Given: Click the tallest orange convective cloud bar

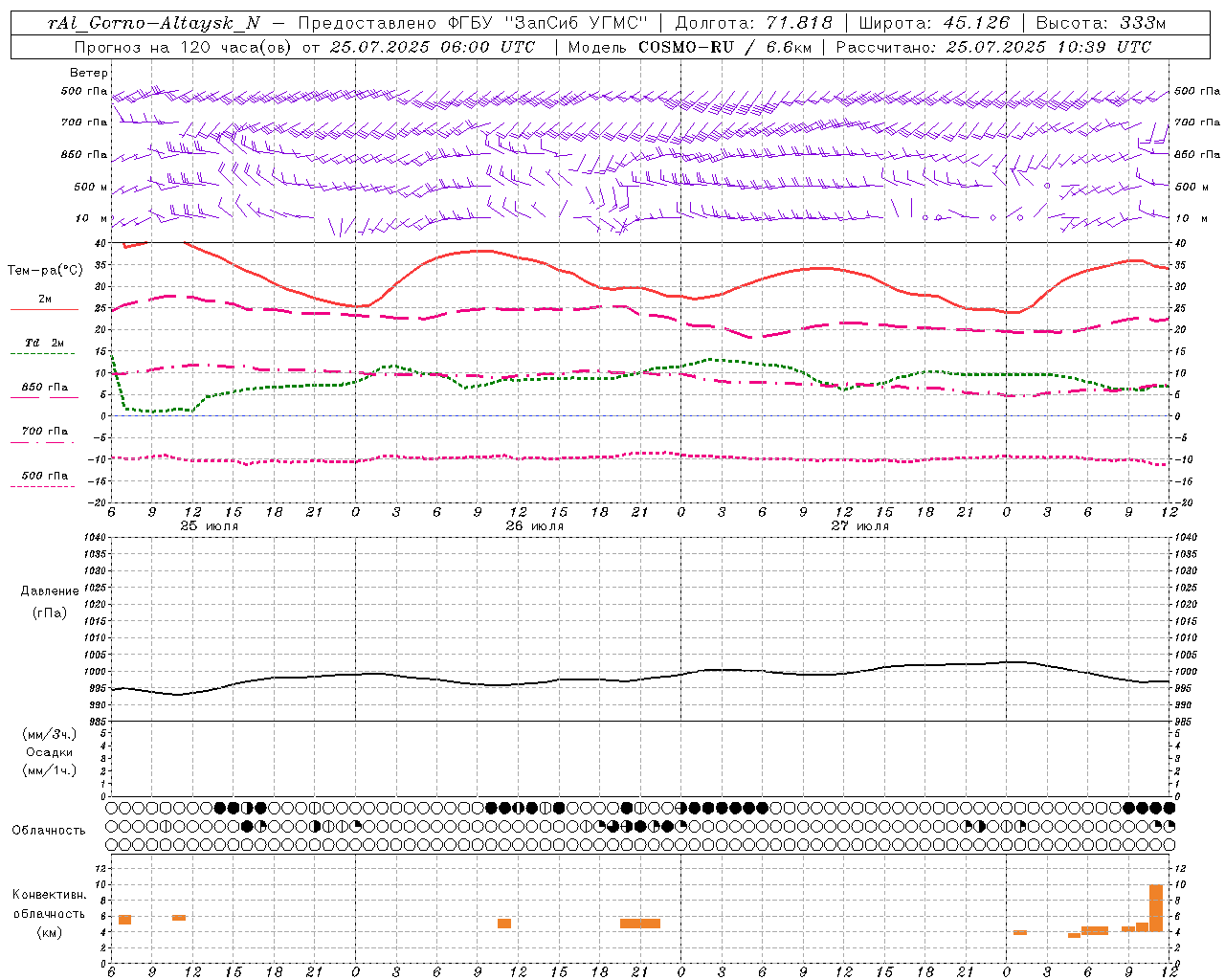Looking at the screenshot, I should click(1155, 908).
